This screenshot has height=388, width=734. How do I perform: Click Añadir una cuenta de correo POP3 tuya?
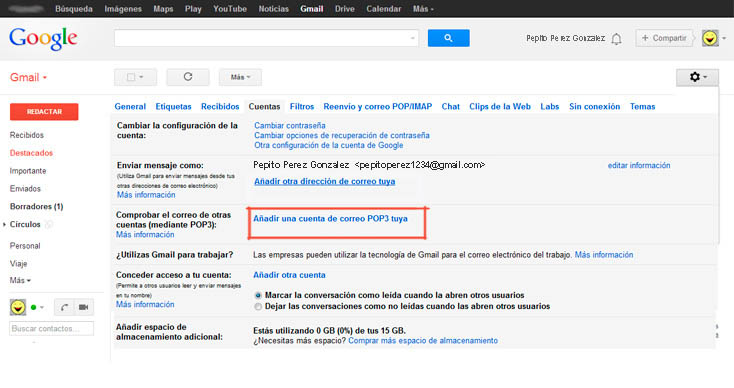[330, 219]
